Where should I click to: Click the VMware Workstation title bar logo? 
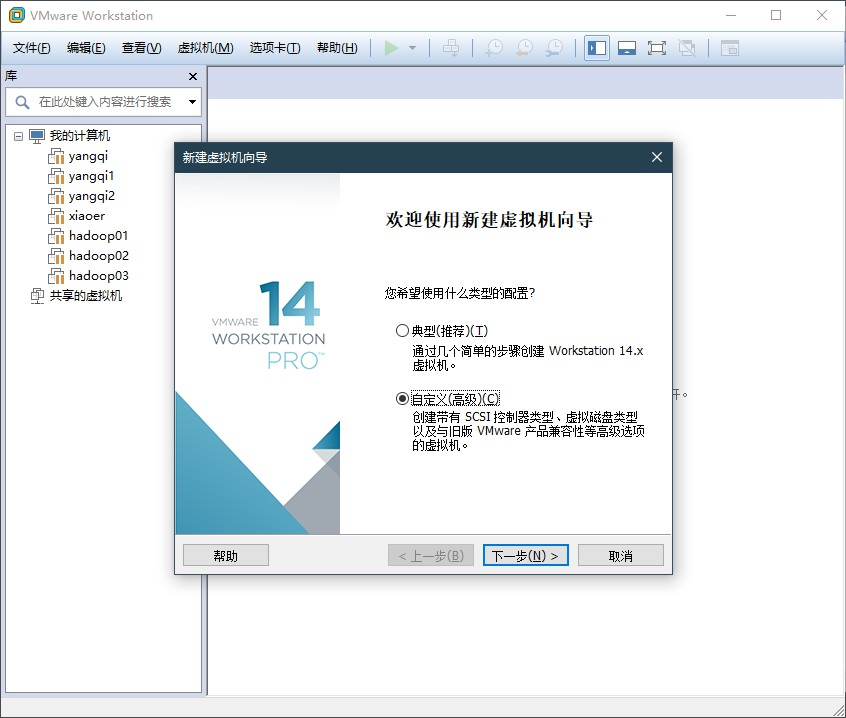point(17,15)
